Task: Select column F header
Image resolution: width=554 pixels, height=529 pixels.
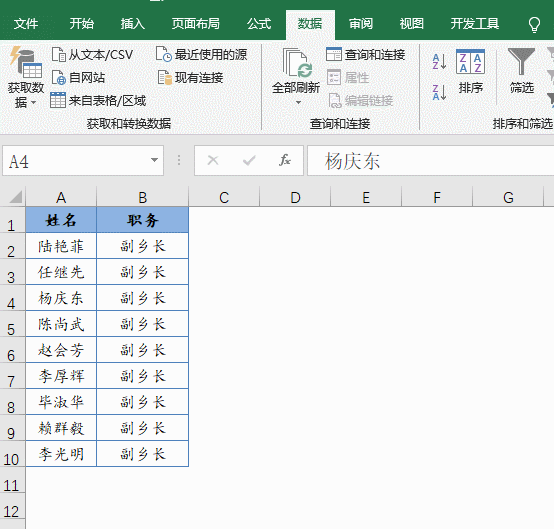Action: click(437, 197)
